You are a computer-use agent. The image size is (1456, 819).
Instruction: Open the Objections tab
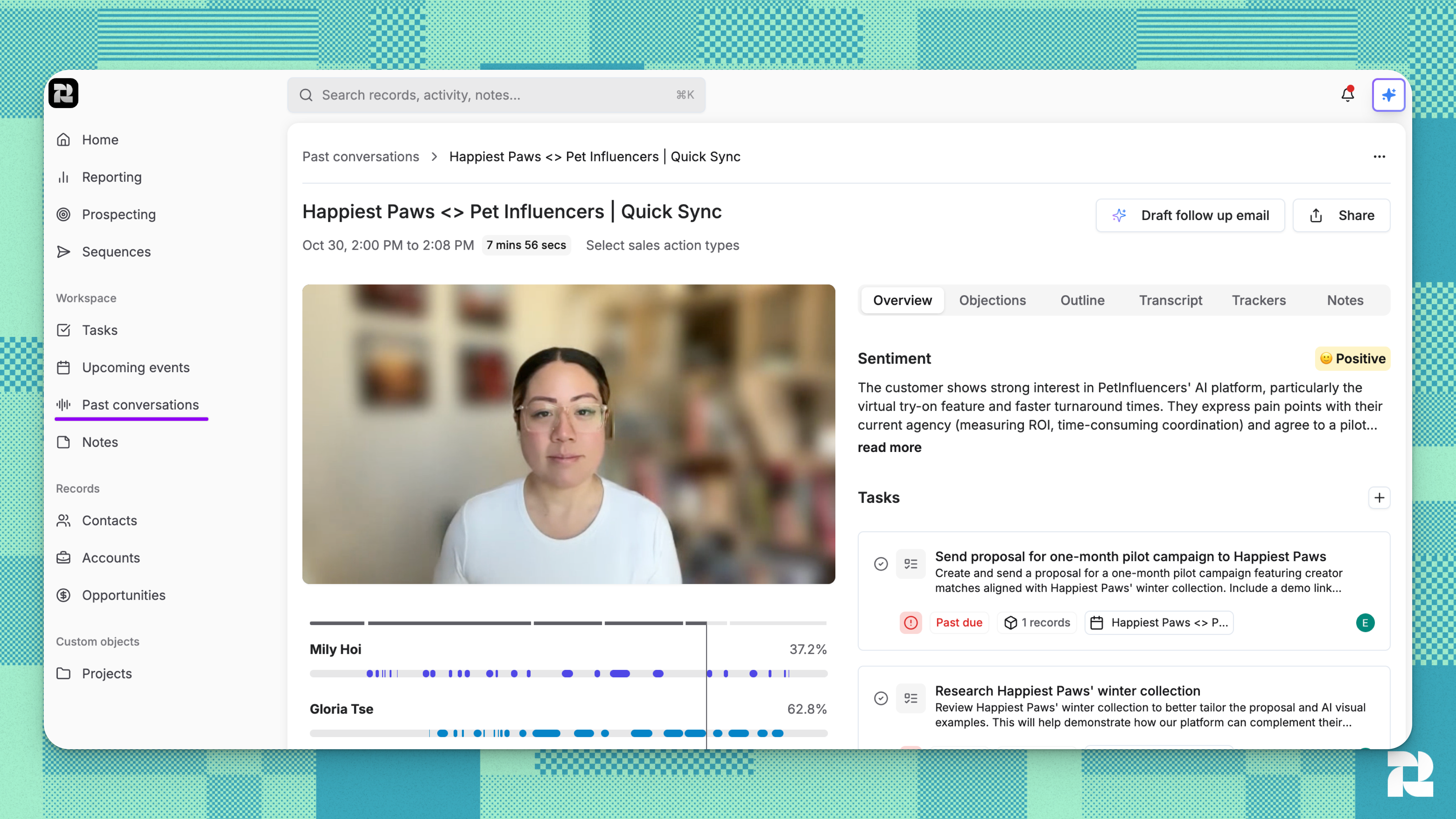click(x=992, y=300)
